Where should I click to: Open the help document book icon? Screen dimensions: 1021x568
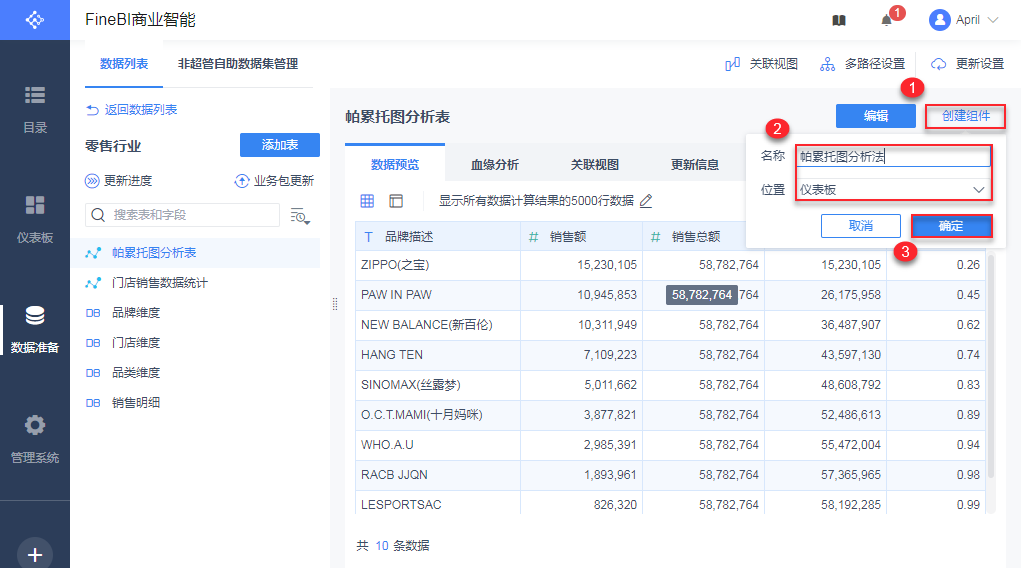click(839, 20)
